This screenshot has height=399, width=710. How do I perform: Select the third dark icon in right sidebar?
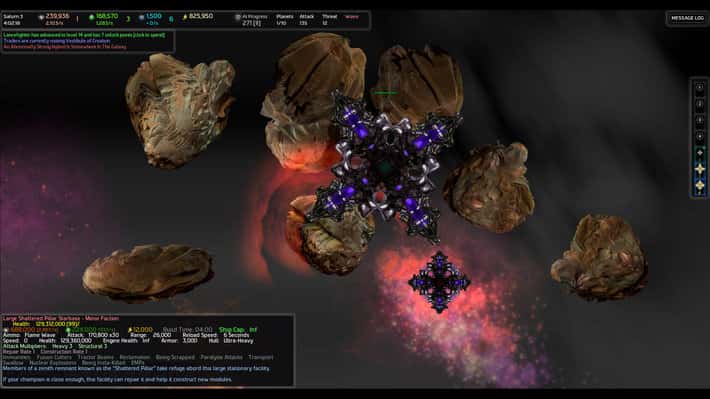700,120
